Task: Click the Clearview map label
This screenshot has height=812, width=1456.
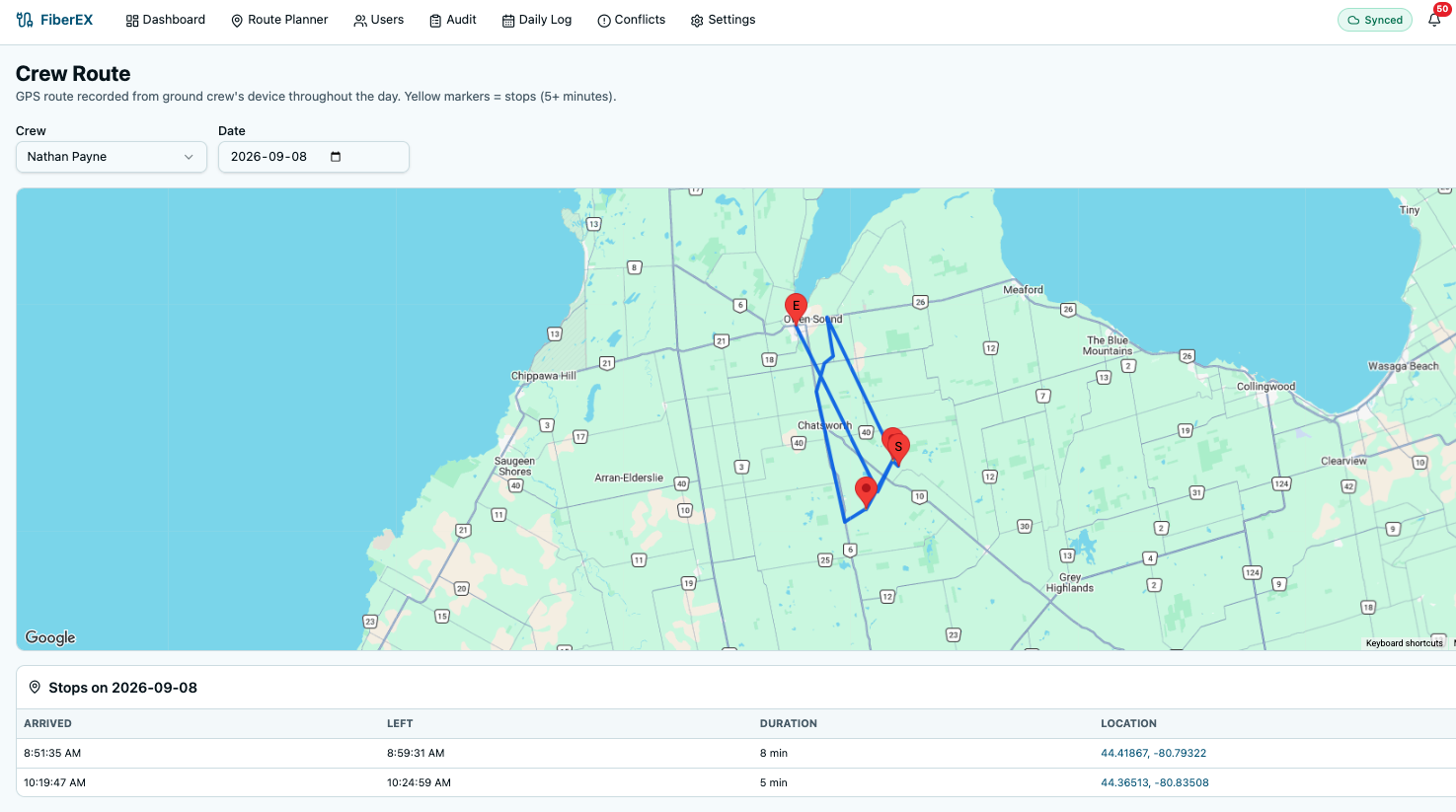Action: point(1343,461)
